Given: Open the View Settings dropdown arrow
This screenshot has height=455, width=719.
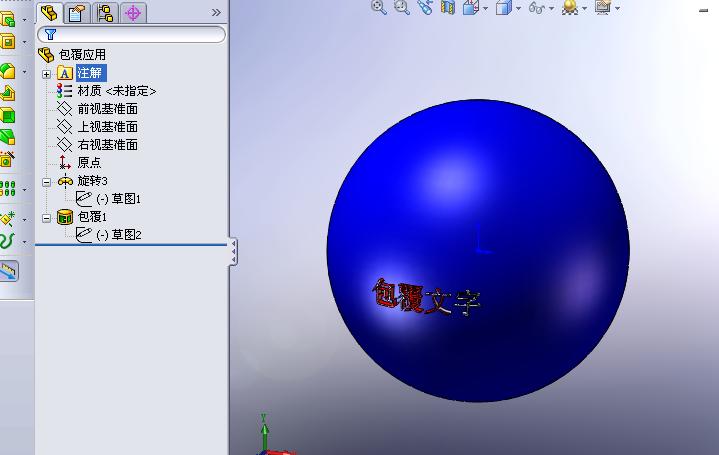Looking at the screenshot, I should (x=617, y=8).
